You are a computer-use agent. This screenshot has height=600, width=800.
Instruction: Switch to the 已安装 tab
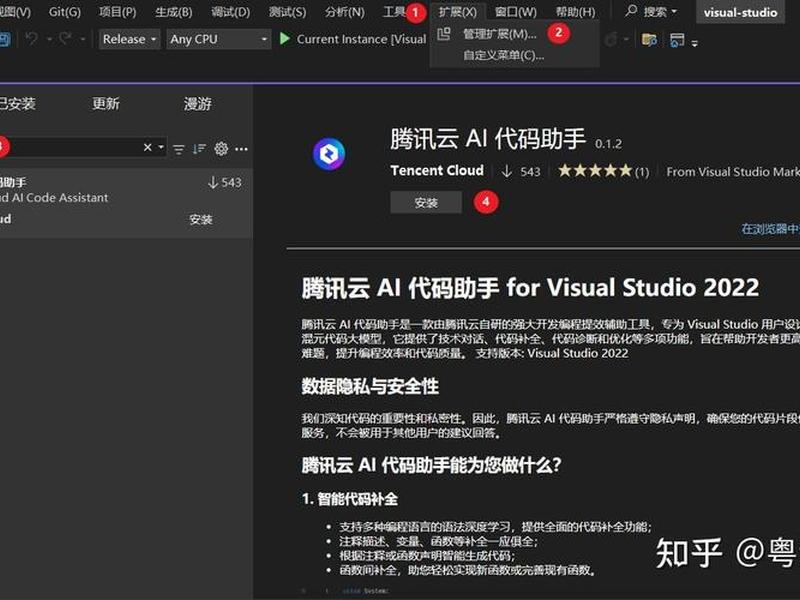(17, 104)
